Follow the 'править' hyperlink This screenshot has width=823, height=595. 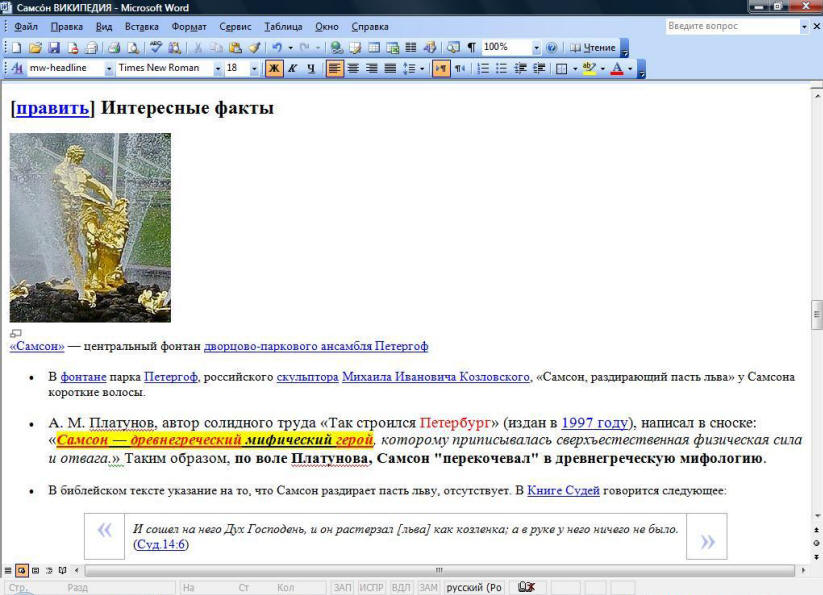pyautogui.click(x=52, y=108)
